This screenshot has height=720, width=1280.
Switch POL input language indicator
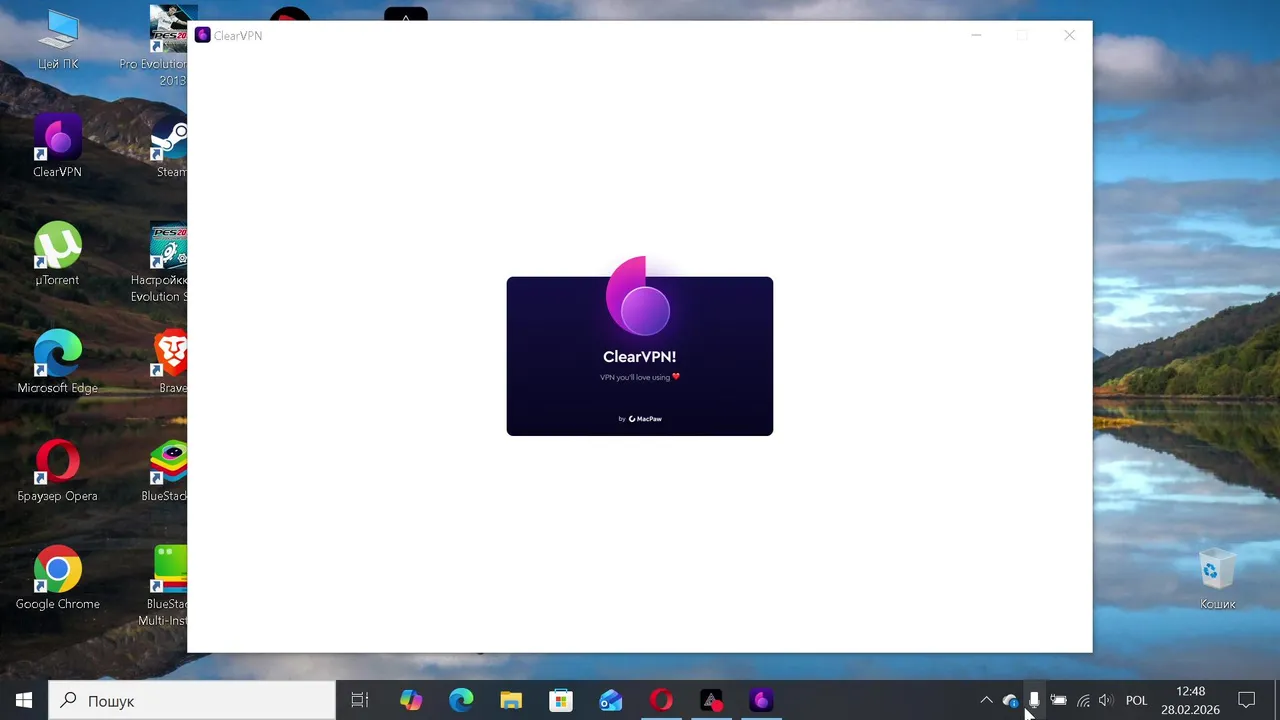point(1136,700)
